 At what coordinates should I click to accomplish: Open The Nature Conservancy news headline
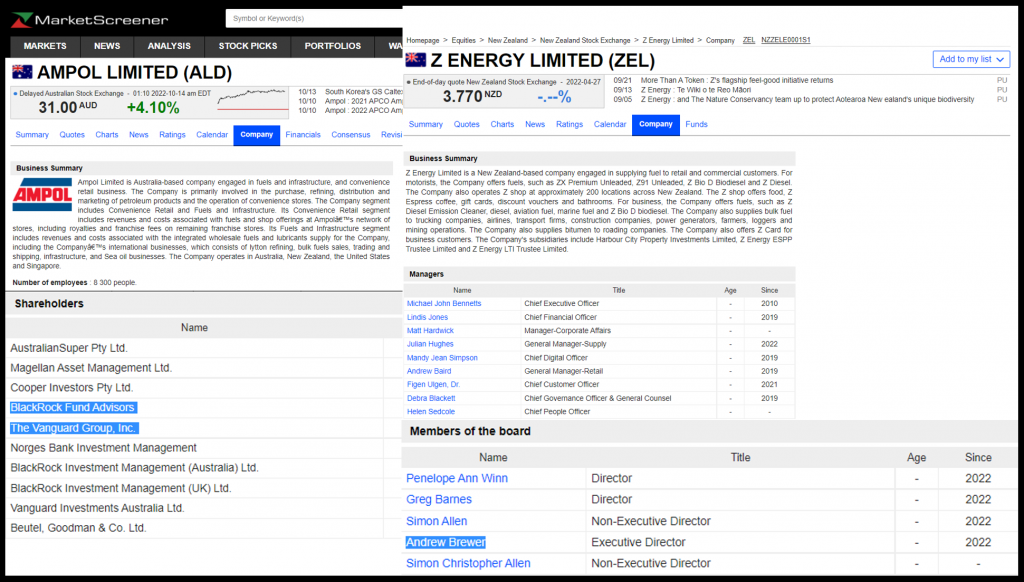[x=807, y=100]
